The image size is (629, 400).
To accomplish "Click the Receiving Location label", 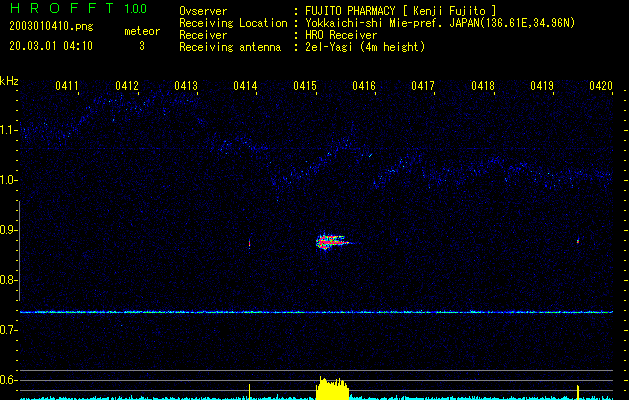I will (x=233, y=23).
